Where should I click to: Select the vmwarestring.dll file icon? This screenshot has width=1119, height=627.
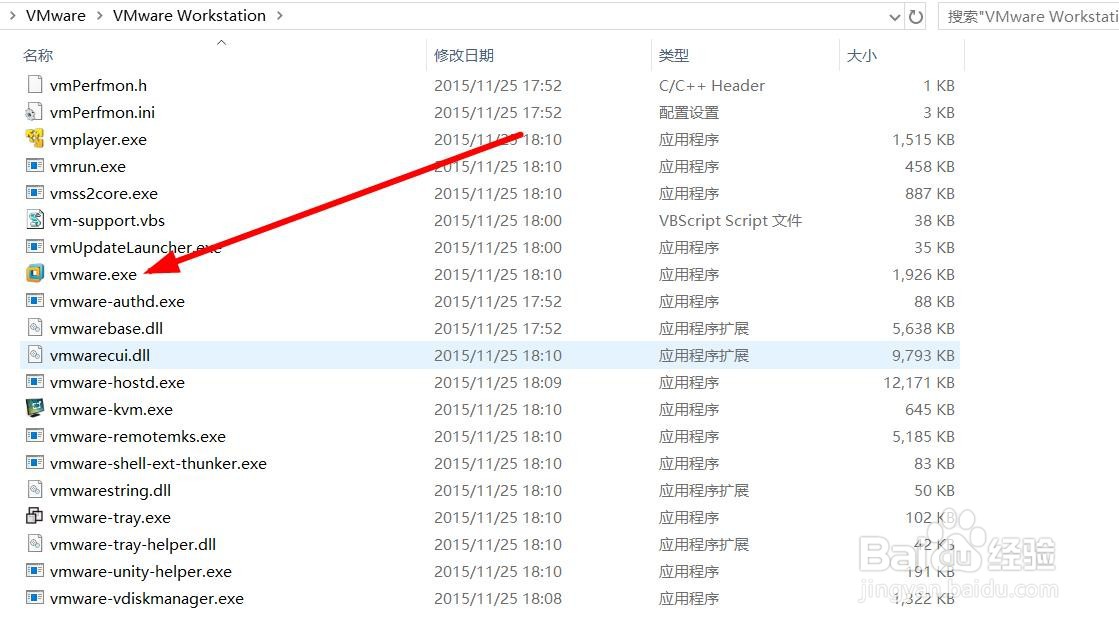(34, 490)
